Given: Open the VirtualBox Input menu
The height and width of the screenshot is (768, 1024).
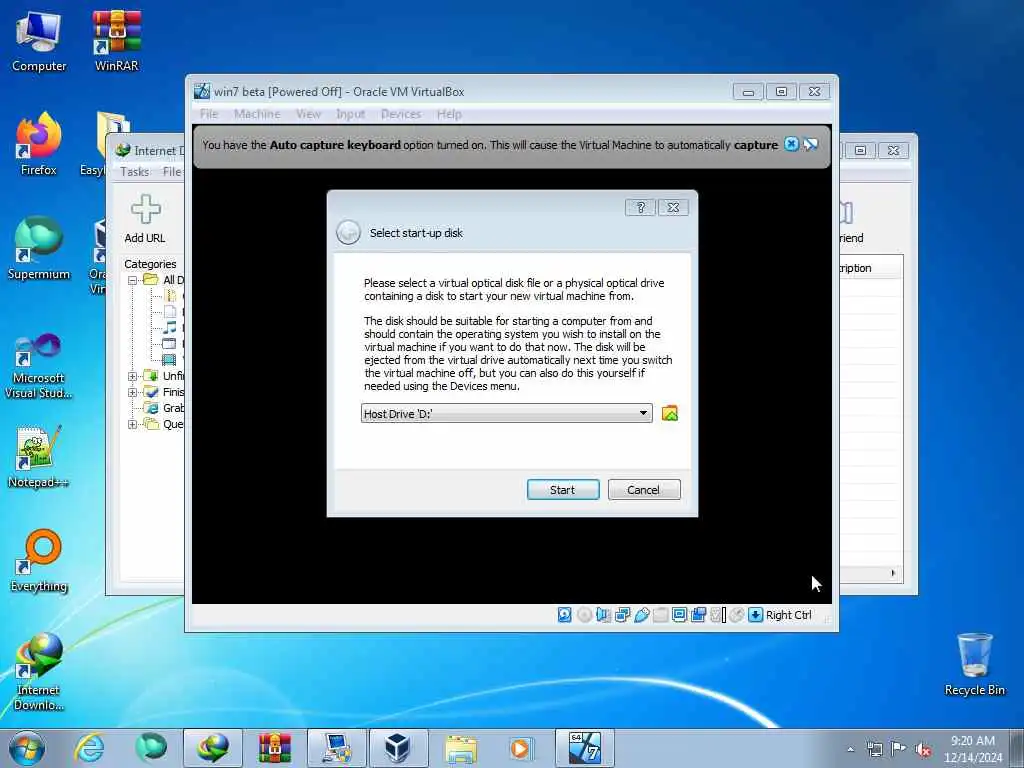Looking at the screenshot, I should pos(350,114).
